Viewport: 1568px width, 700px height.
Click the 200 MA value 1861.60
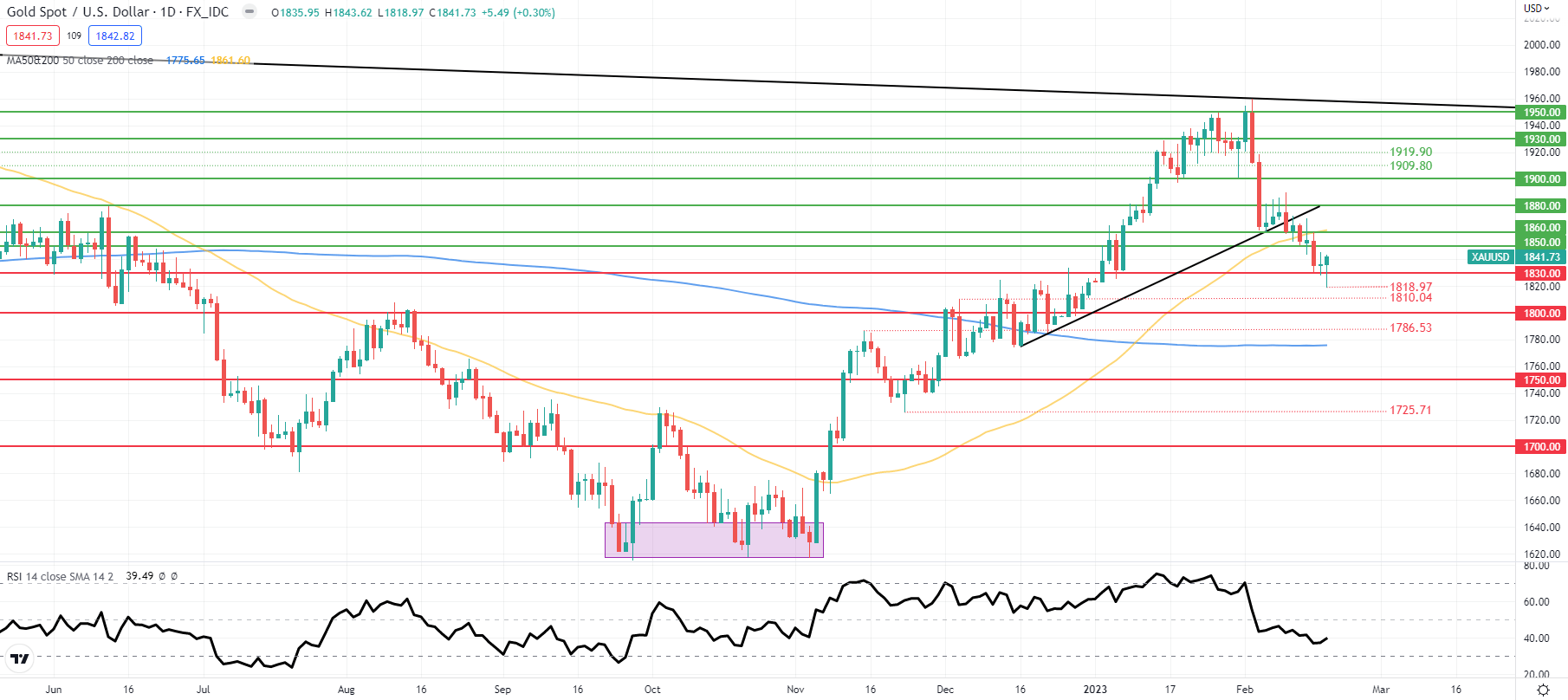click(x=230, y=61)
